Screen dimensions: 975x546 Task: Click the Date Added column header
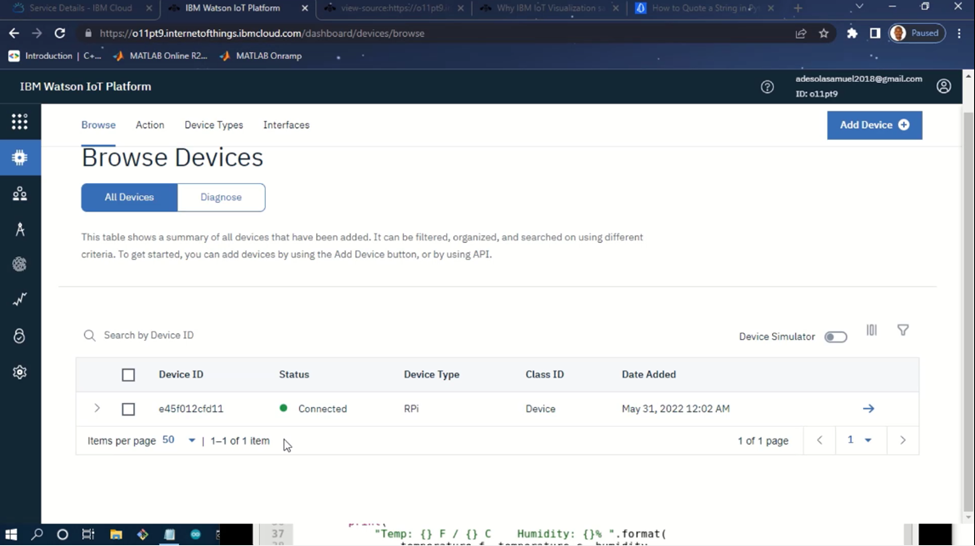pyautogui.click(x=649, y=374)
